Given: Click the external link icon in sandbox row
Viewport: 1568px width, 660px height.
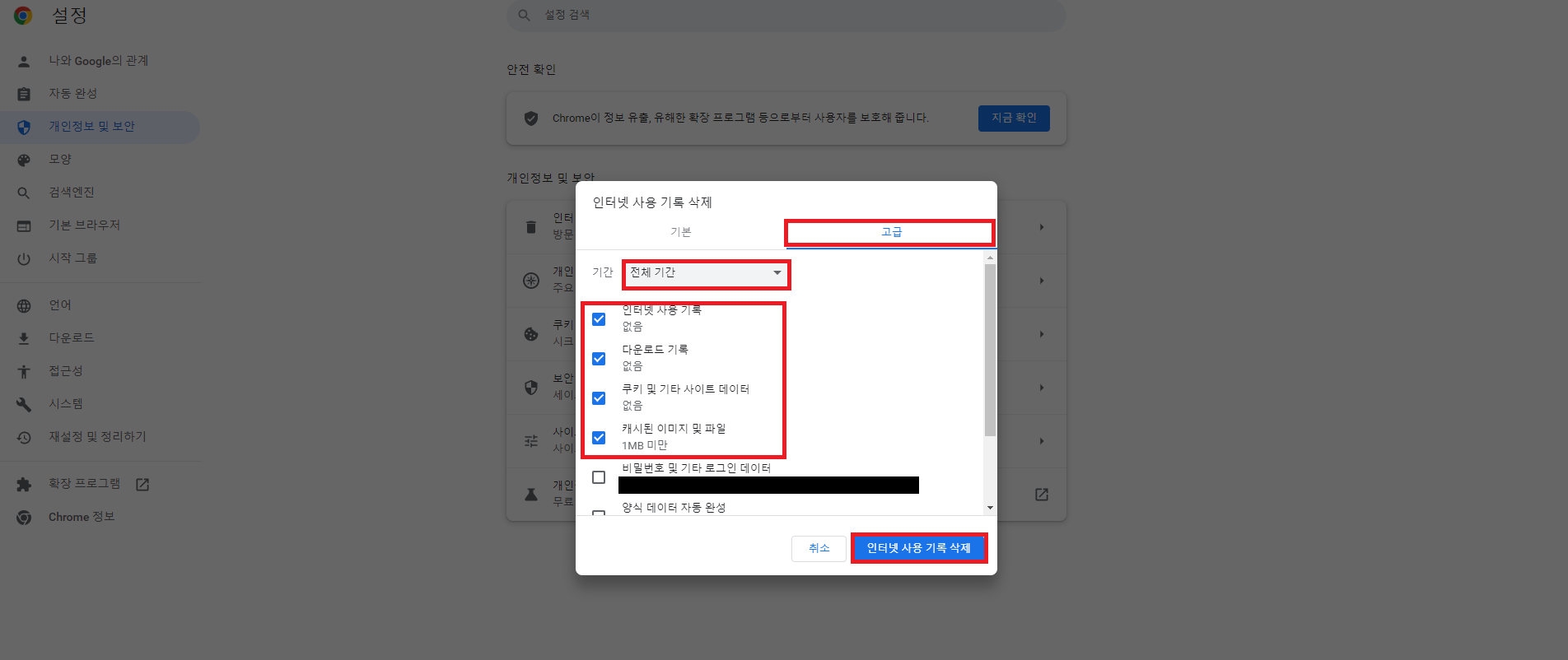Looking at the screenshot, I should [1042, 495].
